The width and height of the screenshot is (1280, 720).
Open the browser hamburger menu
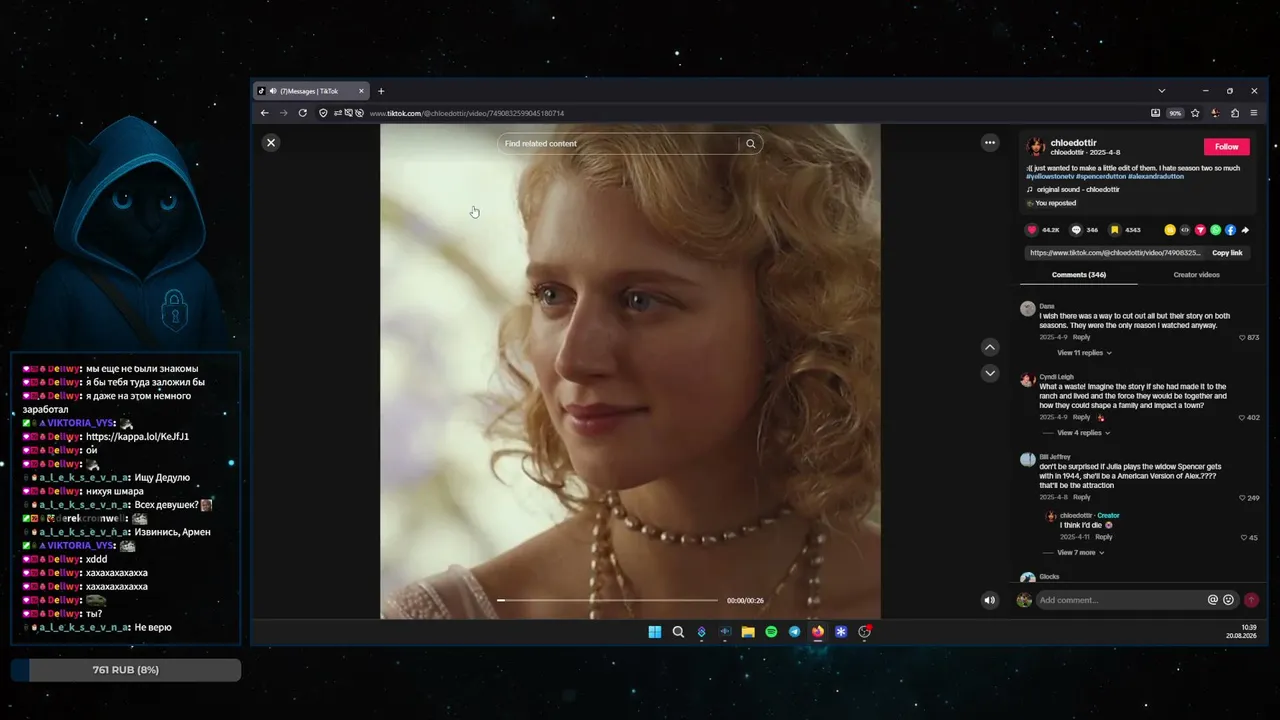[x=1254, y=113]
